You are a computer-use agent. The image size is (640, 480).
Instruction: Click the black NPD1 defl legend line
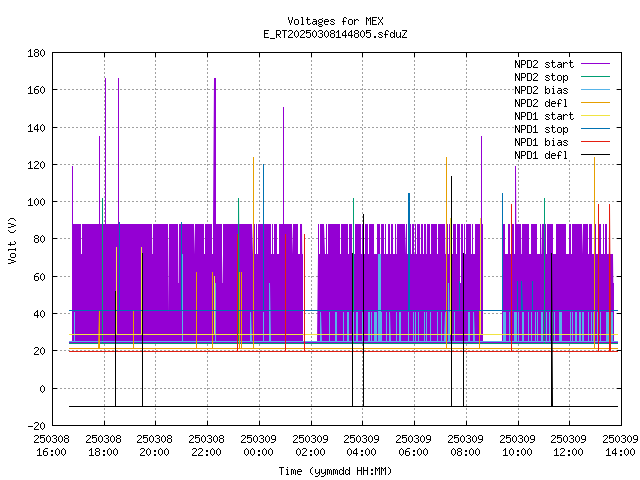pos(595,155)
